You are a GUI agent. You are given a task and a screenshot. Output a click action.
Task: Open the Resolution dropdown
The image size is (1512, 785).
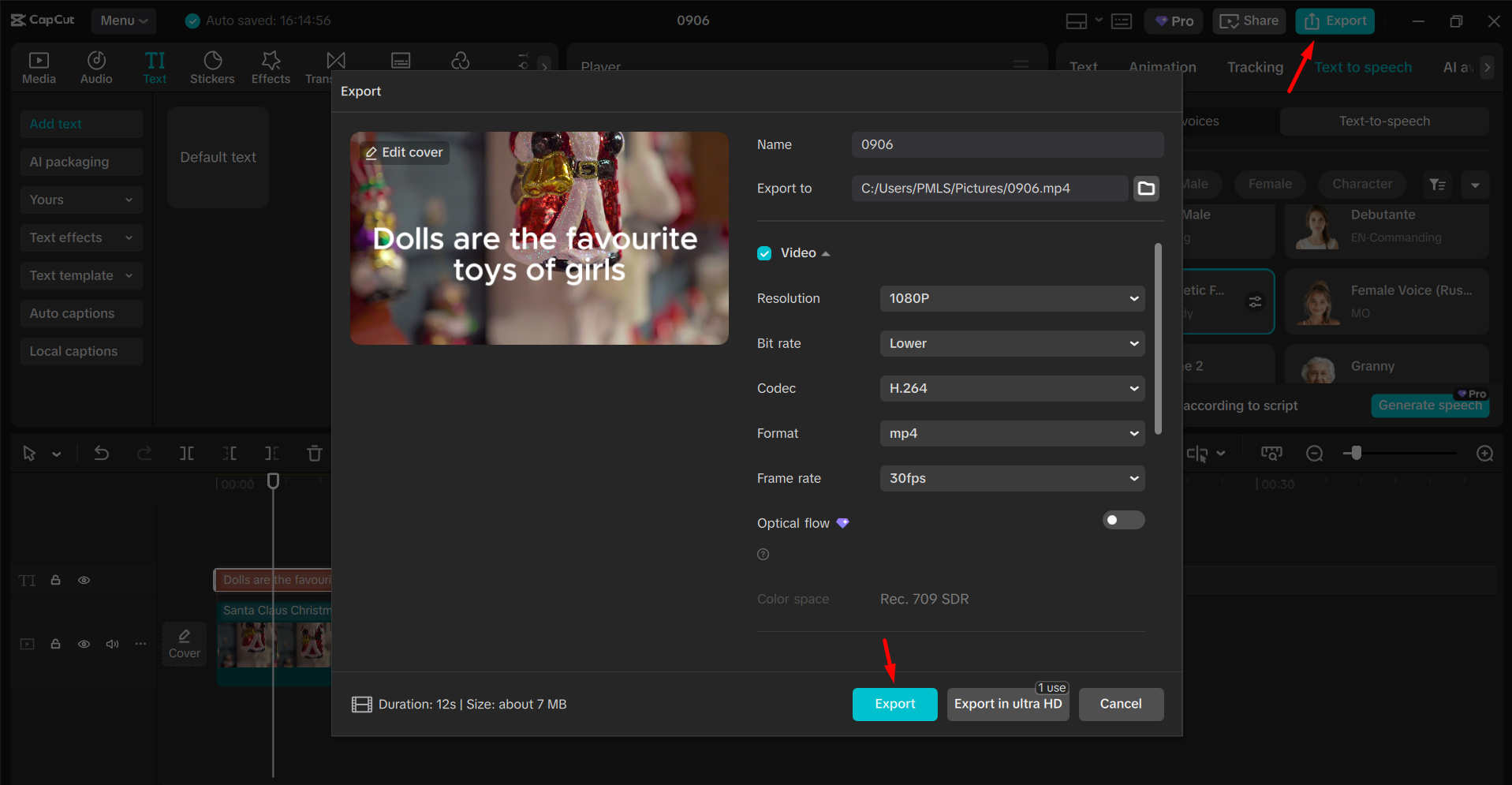[x=1012, y=298]
